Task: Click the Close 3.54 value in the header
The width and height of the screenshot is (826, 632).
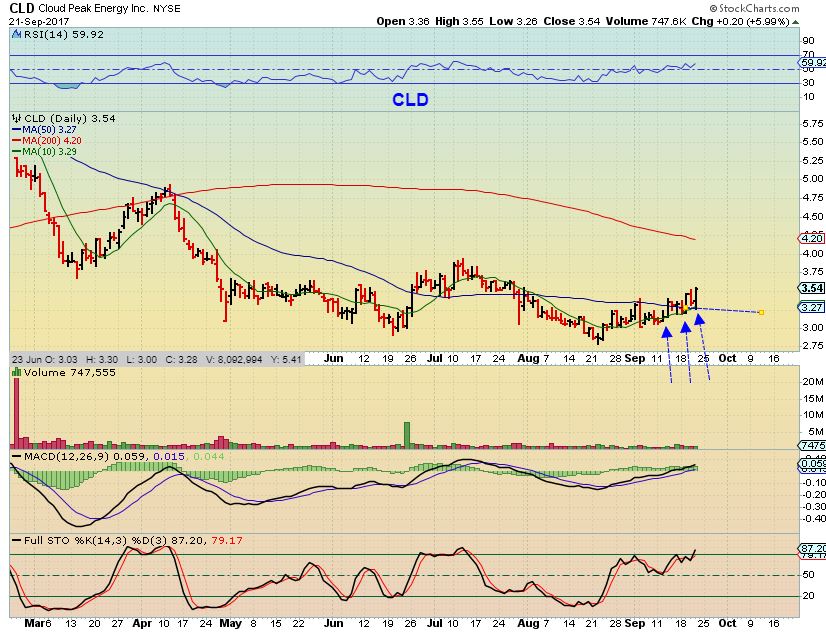Action: pos(572,22)
